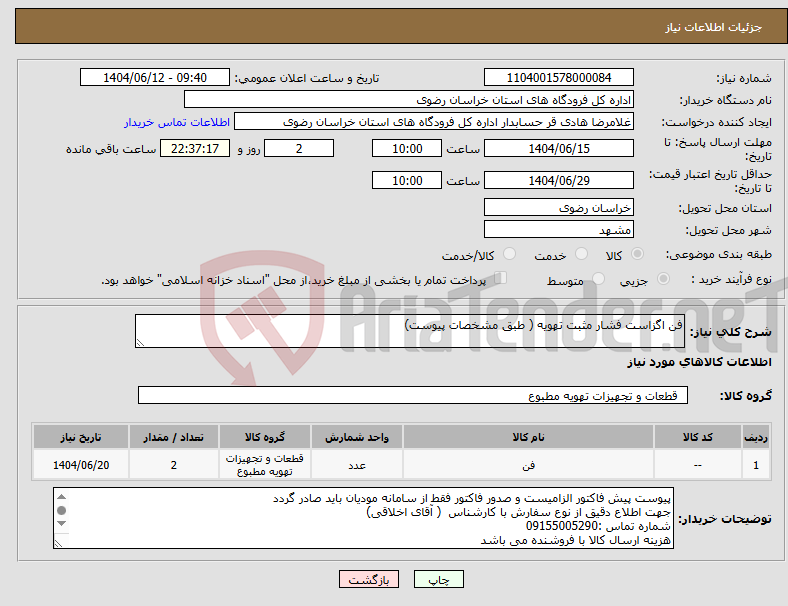Click the buyer notes scroll down arrow
This screenshot has height=606, width=788.
[61, 524]
